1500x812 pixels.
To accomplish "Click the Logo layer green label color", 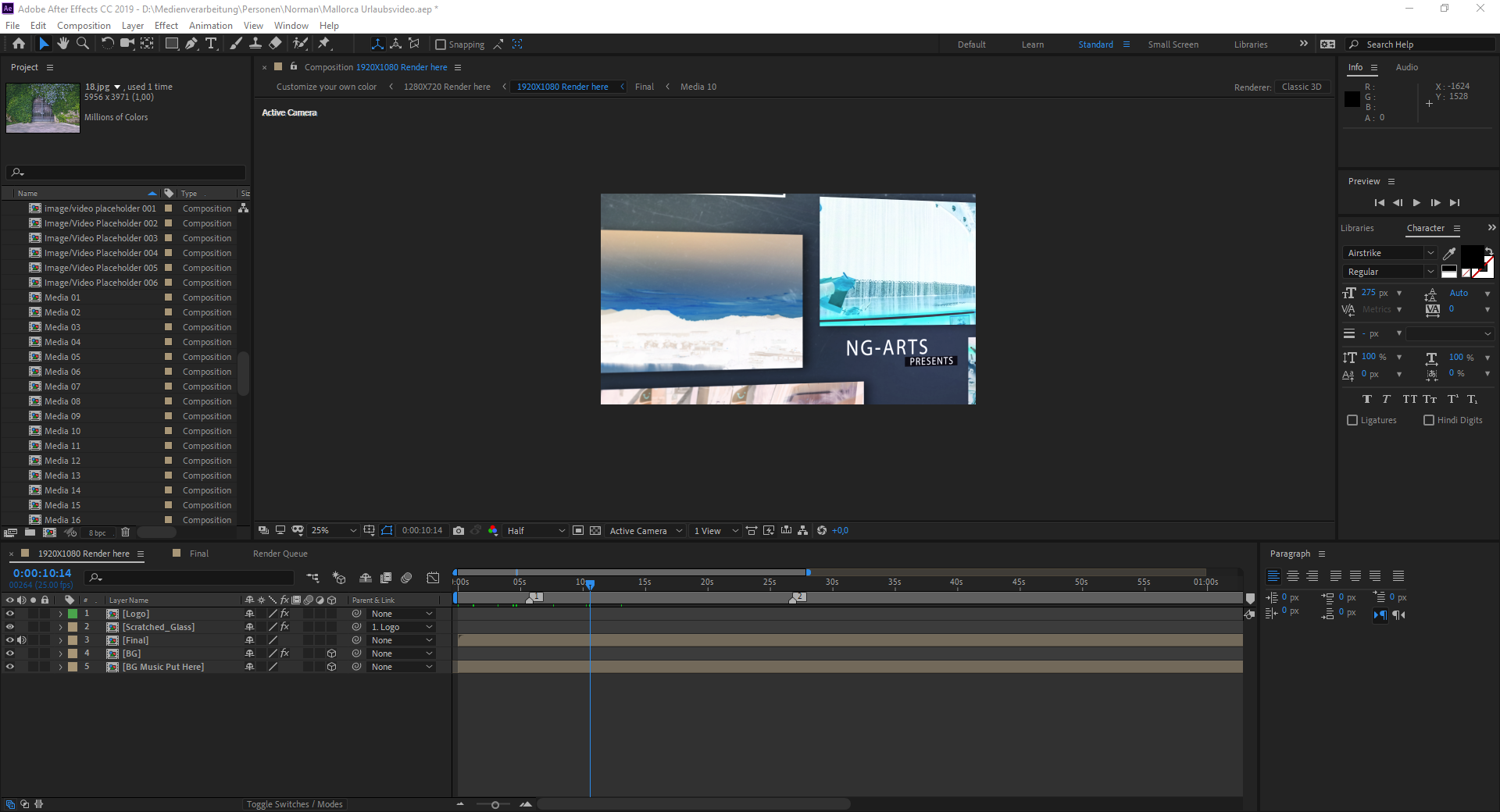I will [73, 614].
